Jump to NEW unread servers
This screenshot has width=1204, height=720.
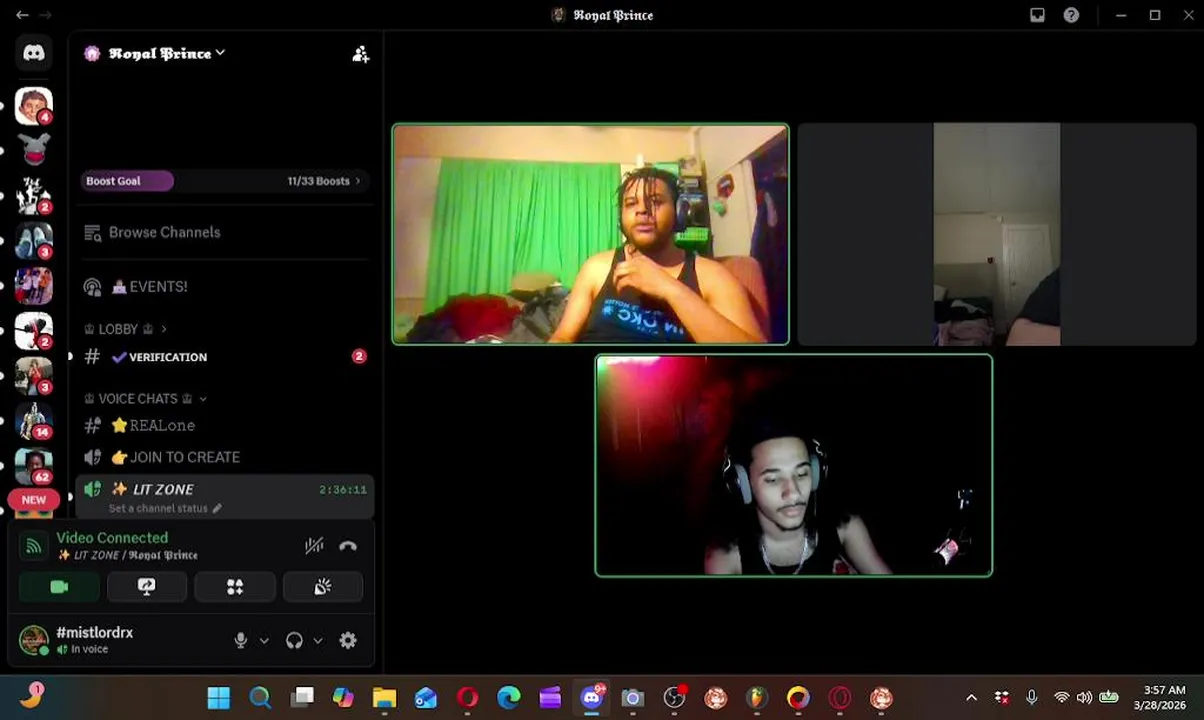(34, 499)
